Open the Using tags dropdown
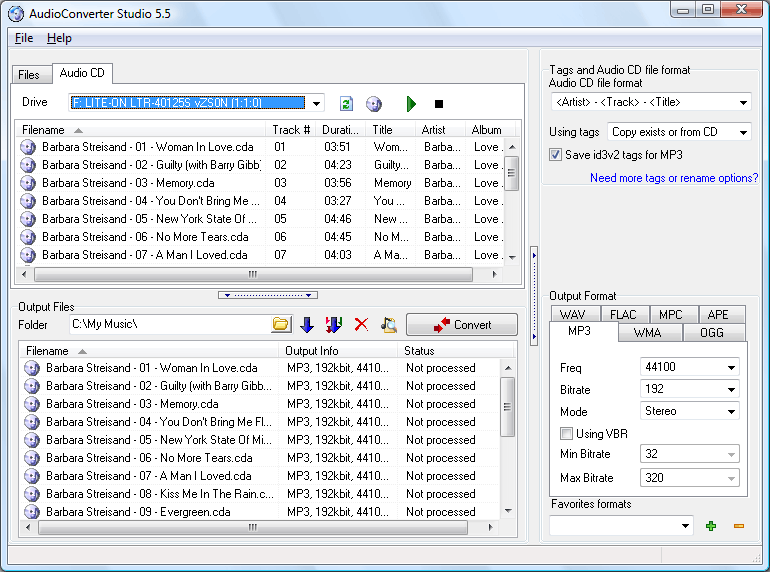The height and width of the screenshot is (572, 770). point(743,132)
